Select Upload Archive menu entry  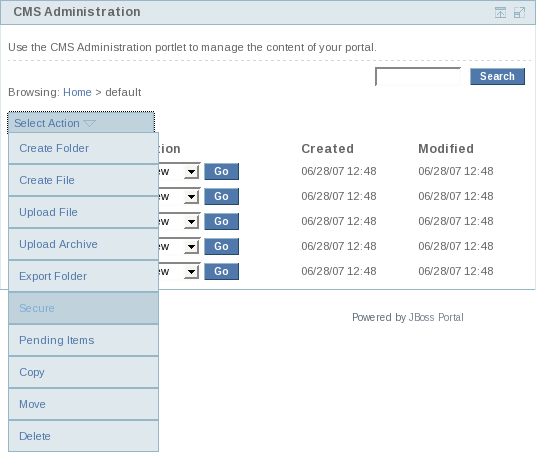83,244
